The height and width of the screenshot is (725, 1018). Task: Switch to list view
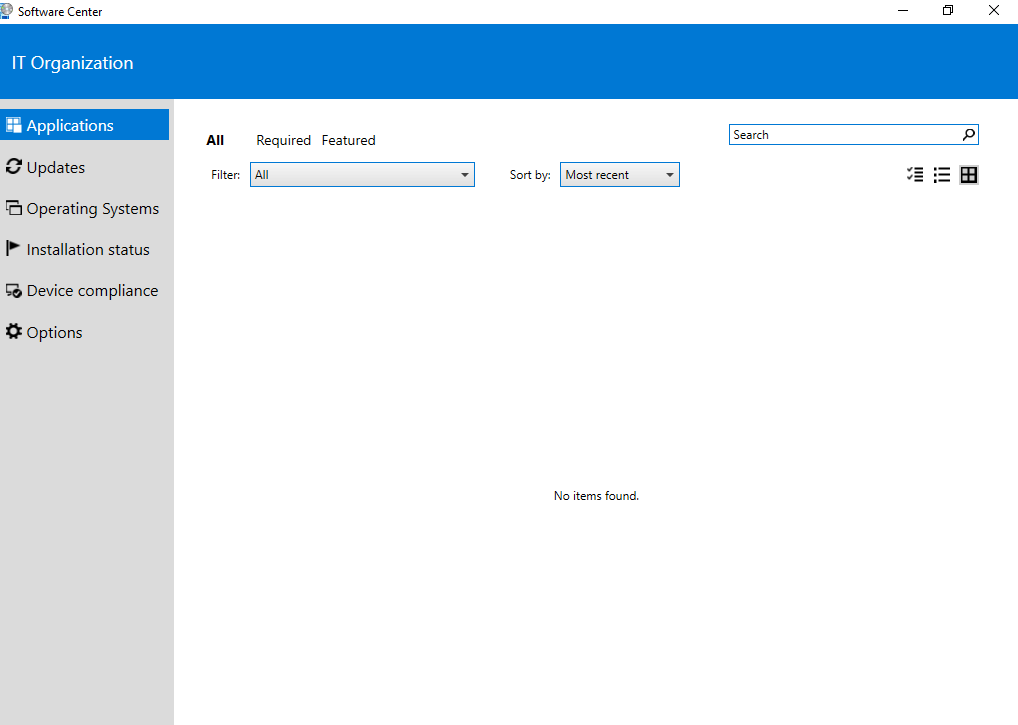pyautogui.click(x=941, y=175)
